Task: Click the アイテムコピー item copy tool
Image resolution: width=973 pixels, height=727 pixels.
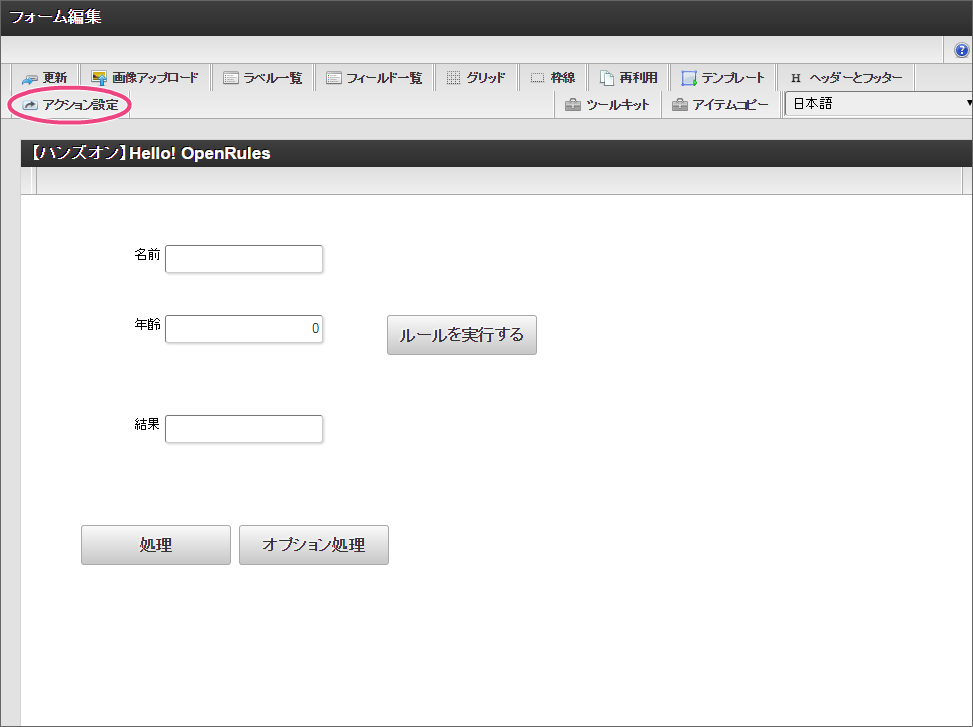Action: pyautogui.click(x=720, y=104)
